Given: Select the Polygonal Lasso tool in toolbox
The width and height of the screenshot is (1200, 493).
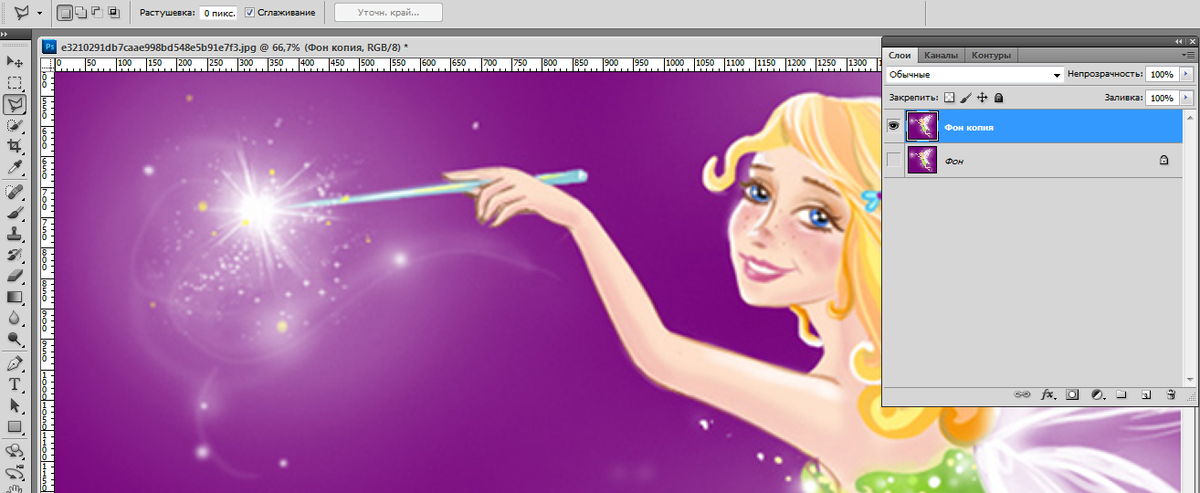Looking at the screenshot, I should (14, 104).
